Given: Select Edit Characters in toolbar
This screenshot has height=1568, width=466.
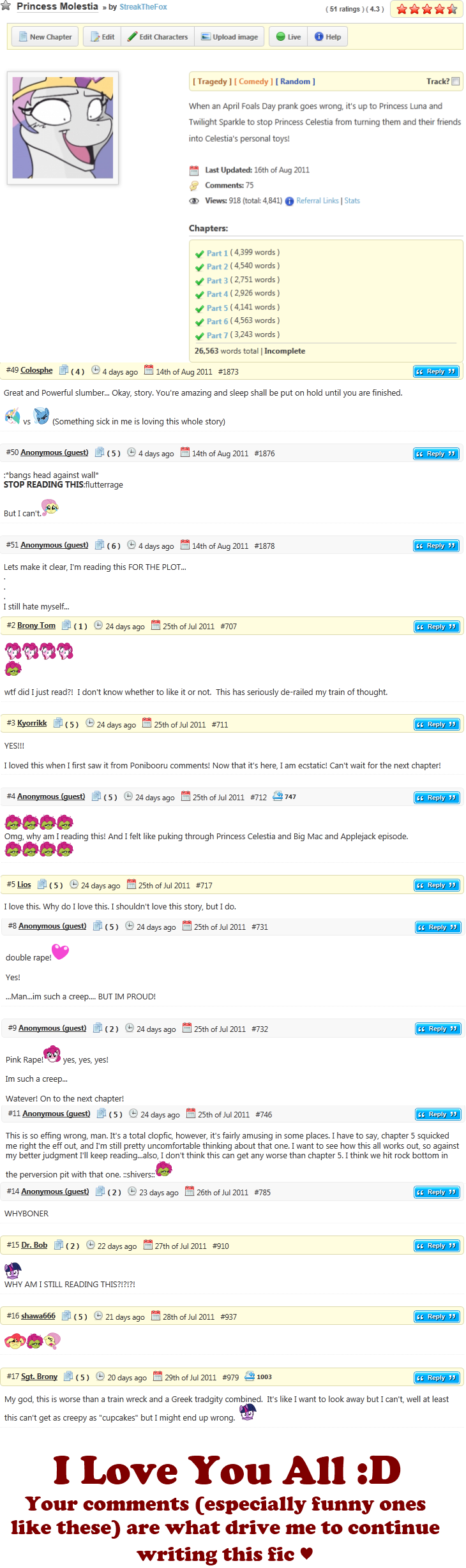Looking at the screenshot, I should pos(158,37).
